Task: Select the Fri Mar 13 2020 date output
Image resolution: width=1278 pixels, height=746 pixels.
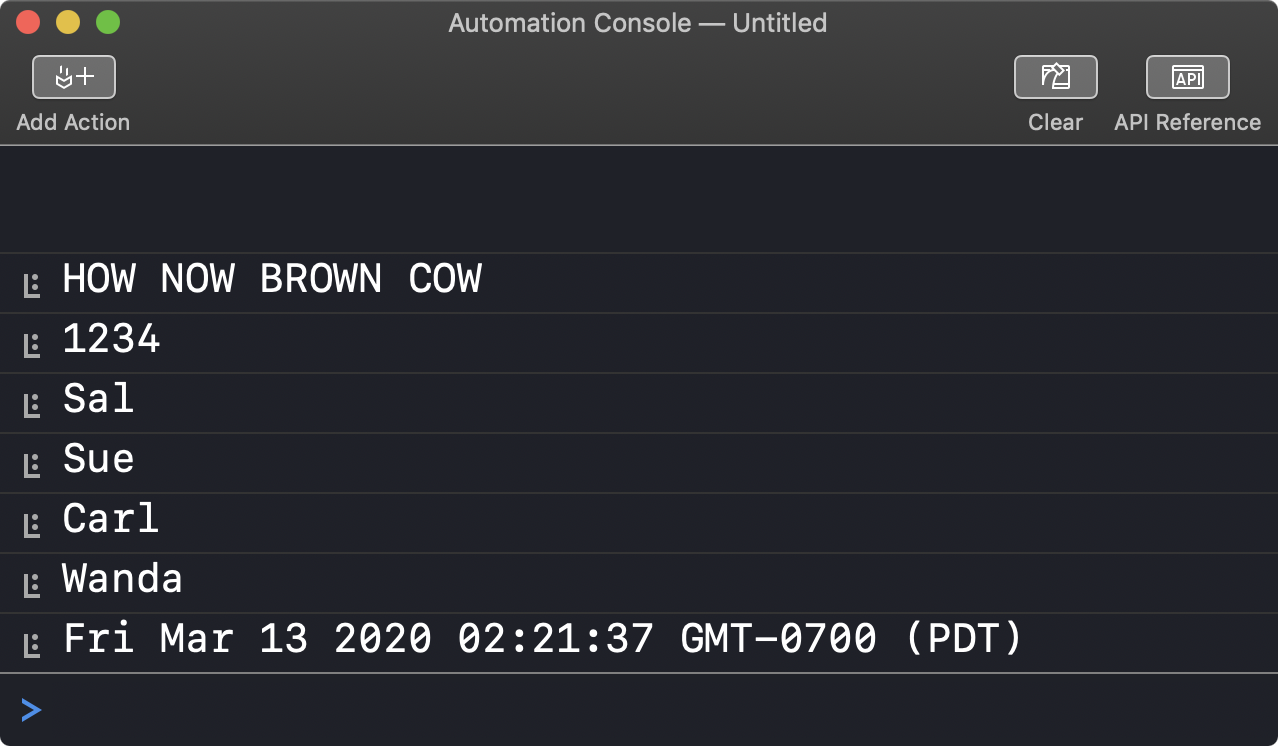Action: pyautogui.click(x=543, y=639)
